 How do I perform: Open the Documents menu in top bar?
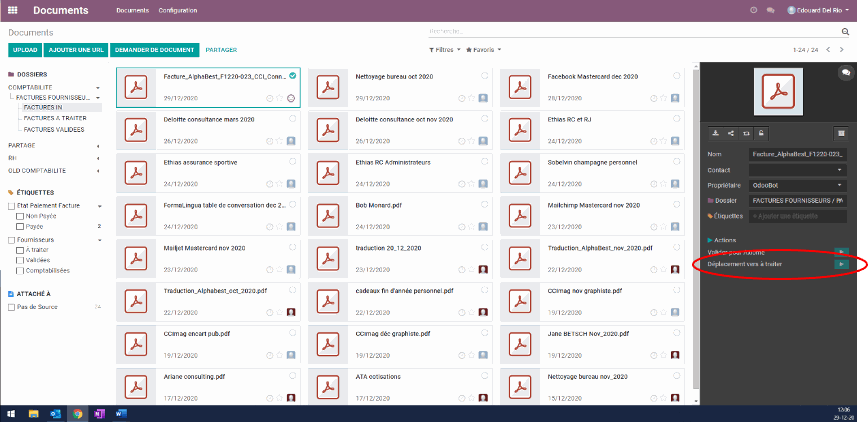point(132,11)
